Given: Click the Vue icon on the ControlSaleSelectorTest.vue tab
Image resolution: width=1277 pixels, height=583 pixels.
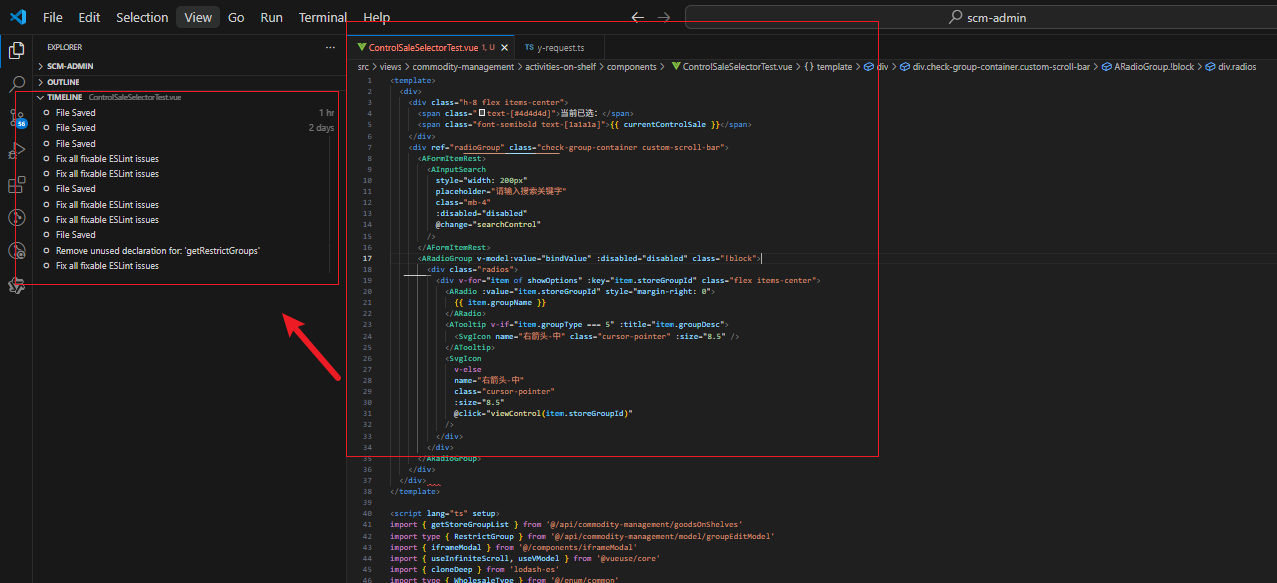Looking at the screenshot, I should pos(362,47).
